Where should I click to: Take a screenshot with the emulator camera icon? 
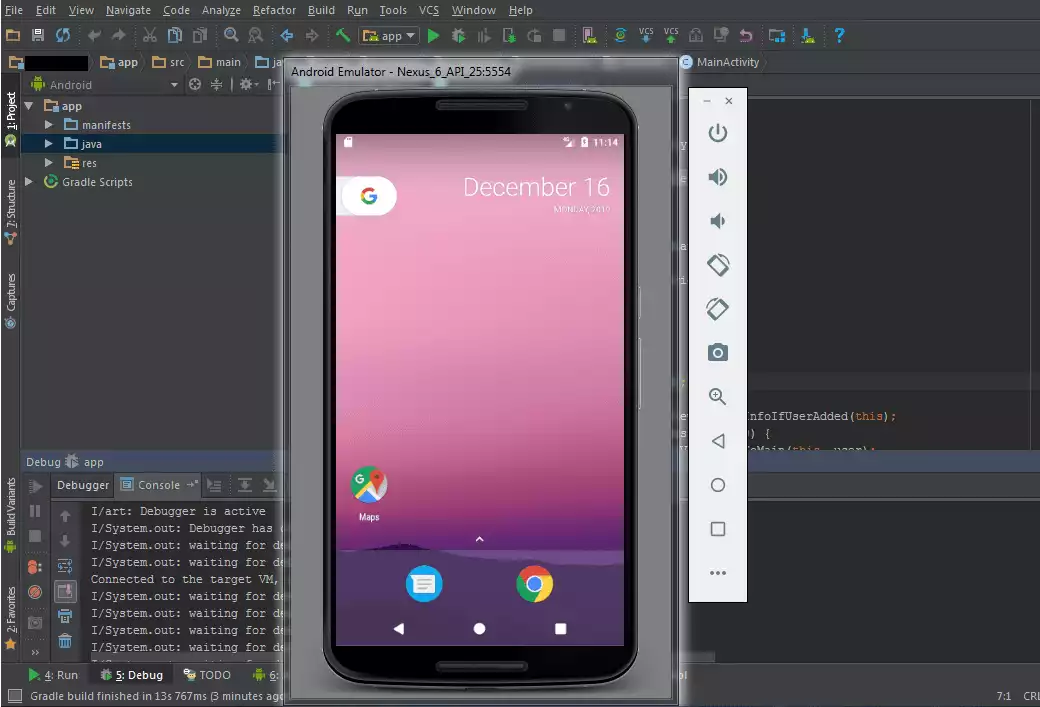(717, 352)
